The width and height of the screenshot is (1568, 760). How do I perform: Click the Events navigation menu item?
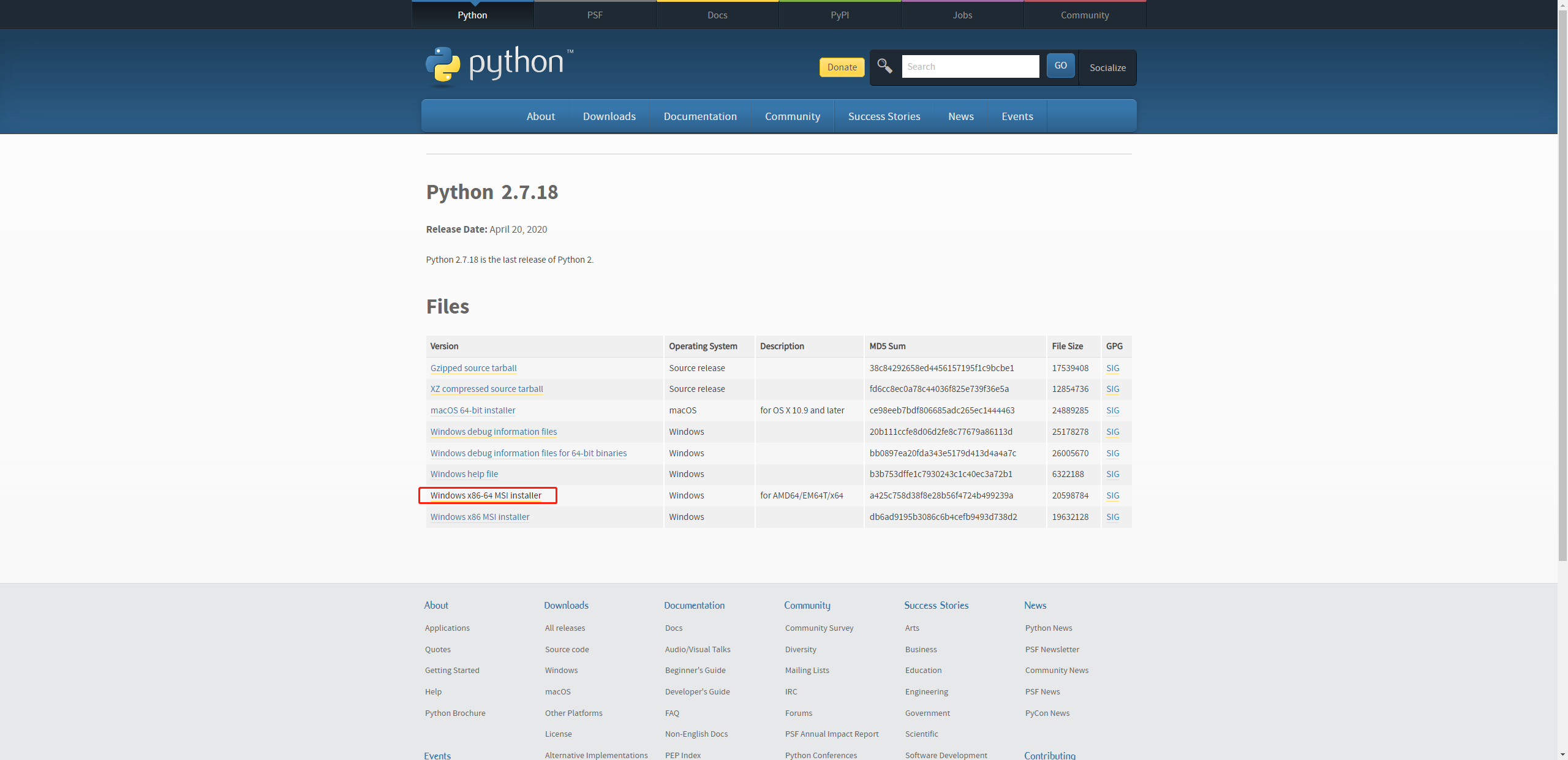[1018, 116]
